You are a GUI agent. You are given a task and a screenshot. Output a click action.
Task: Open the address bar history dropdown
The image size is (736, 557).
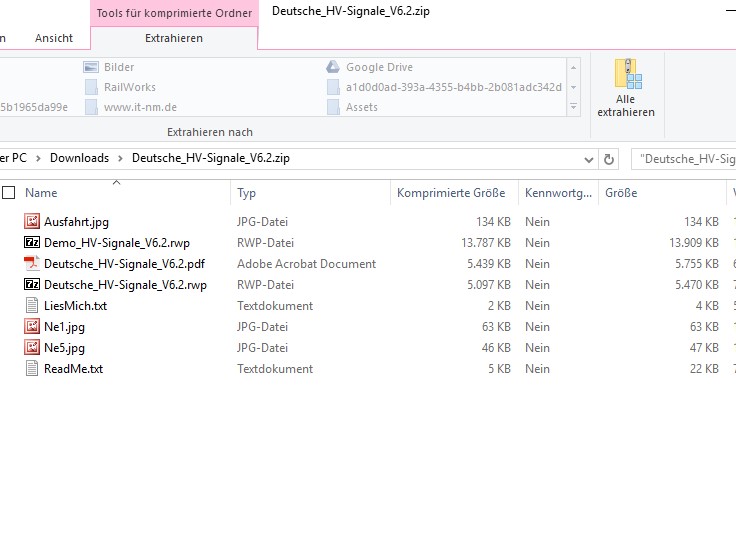coord(589,160)
